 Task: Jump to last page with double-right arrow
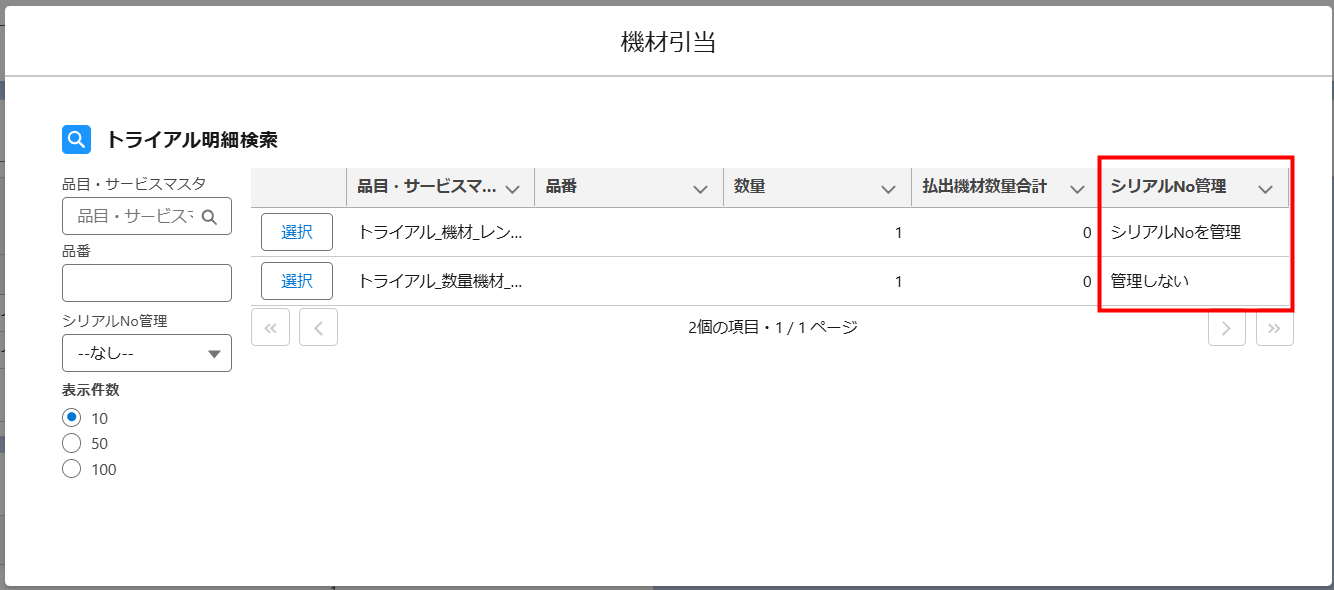1274,327
